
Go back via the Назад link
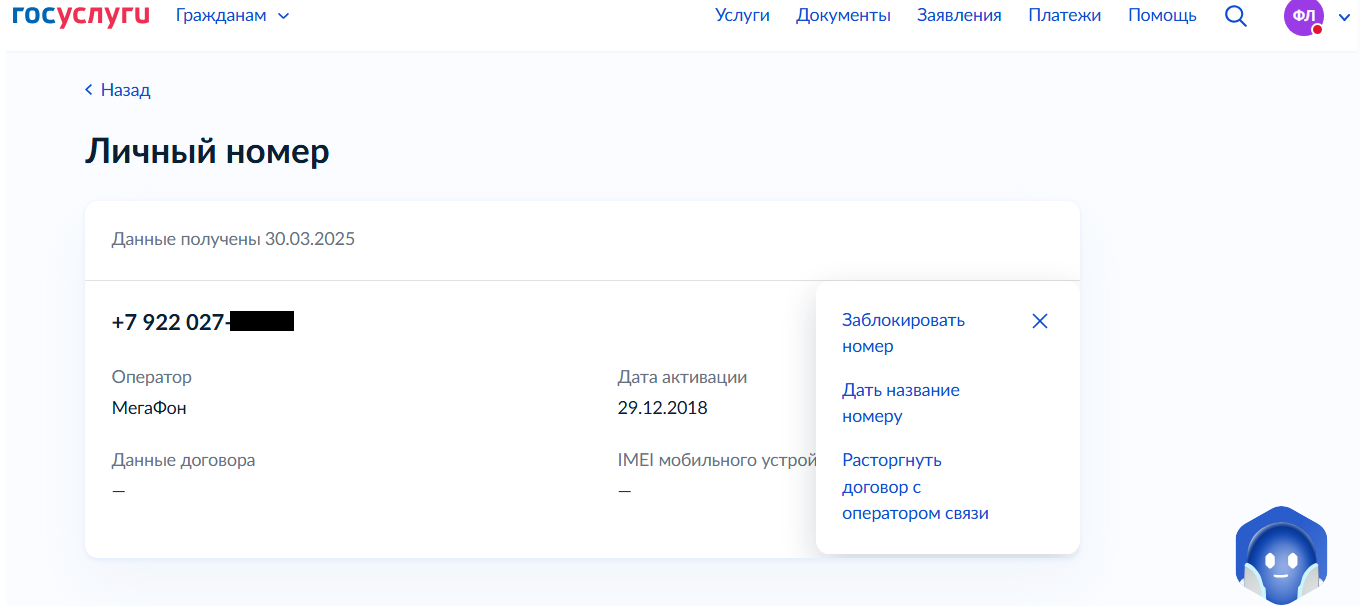pos(118,90)
